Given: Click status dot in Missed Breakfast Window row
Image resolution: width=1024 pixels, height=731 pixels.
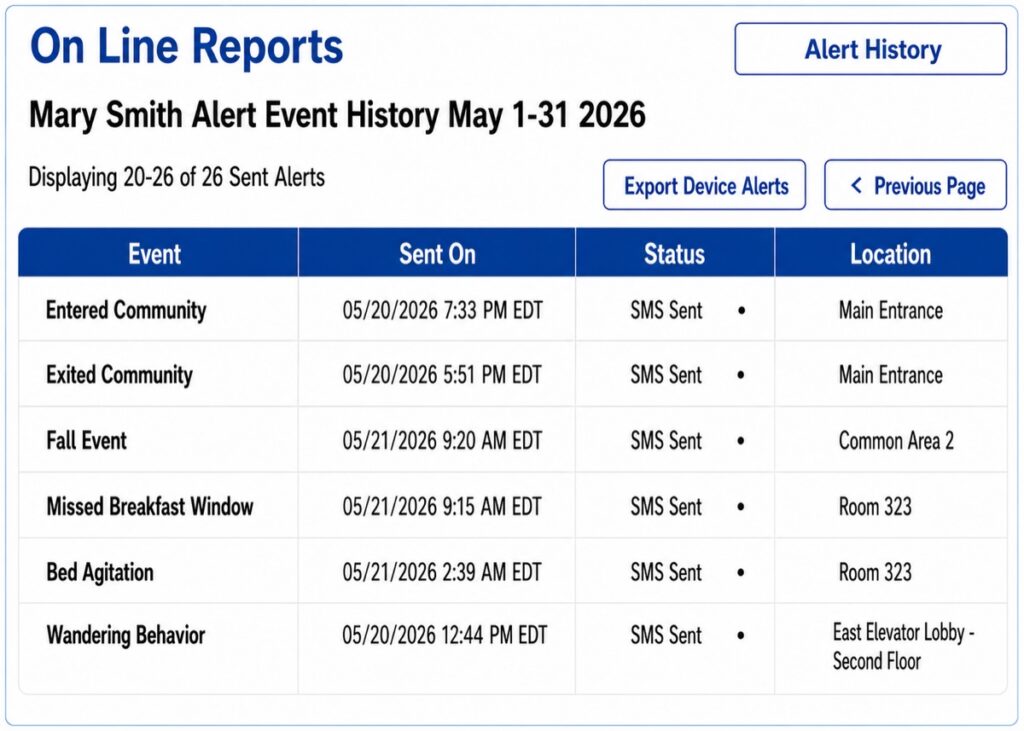Looking at the screenshot, I should [x=741, y=507].
